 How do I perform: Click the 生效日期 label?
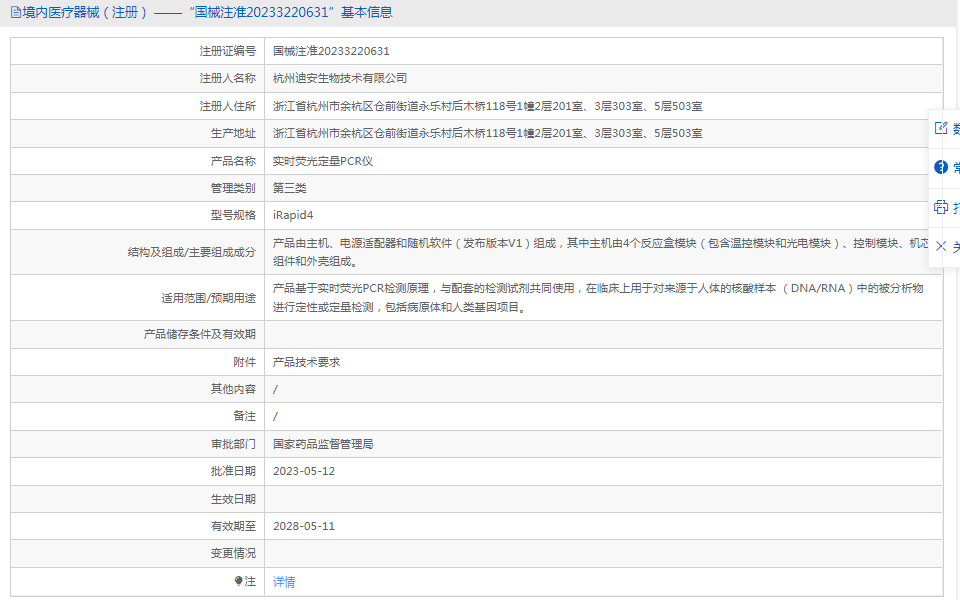(233, 500)
